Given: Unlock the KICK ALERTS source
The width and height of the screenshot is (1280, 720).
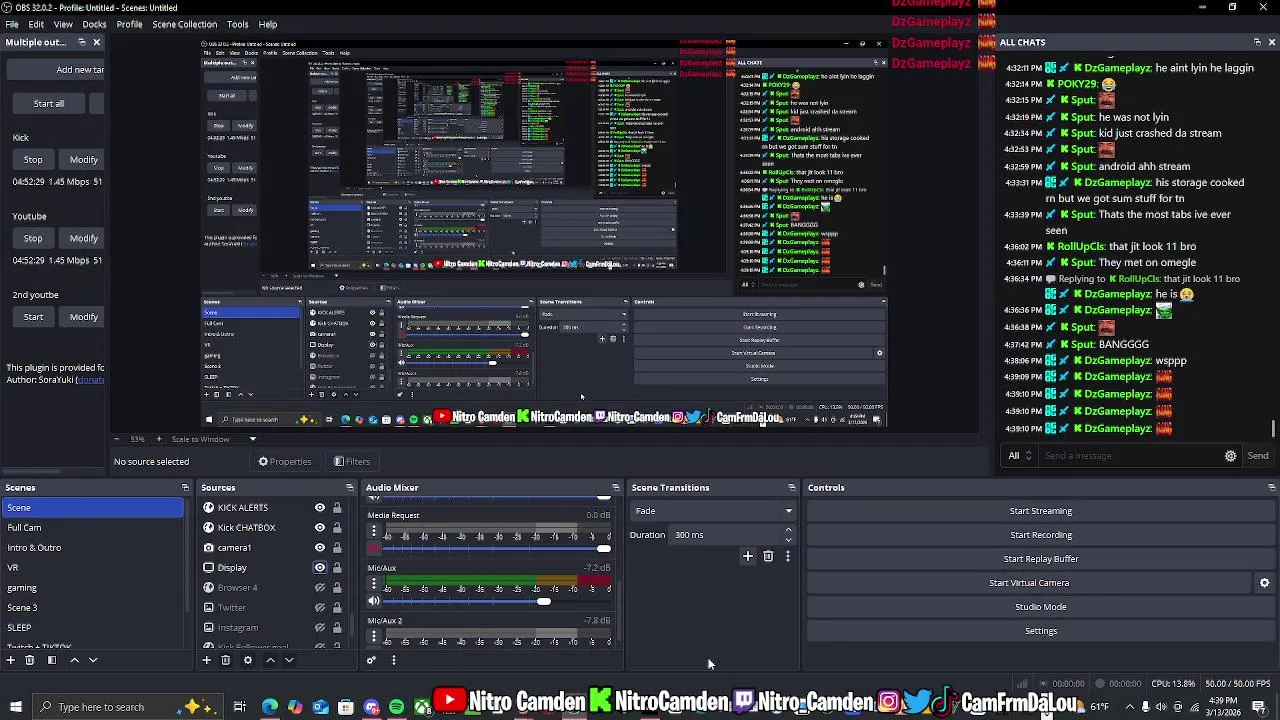Looking at the screenshot, I should [x=337, y=508].
